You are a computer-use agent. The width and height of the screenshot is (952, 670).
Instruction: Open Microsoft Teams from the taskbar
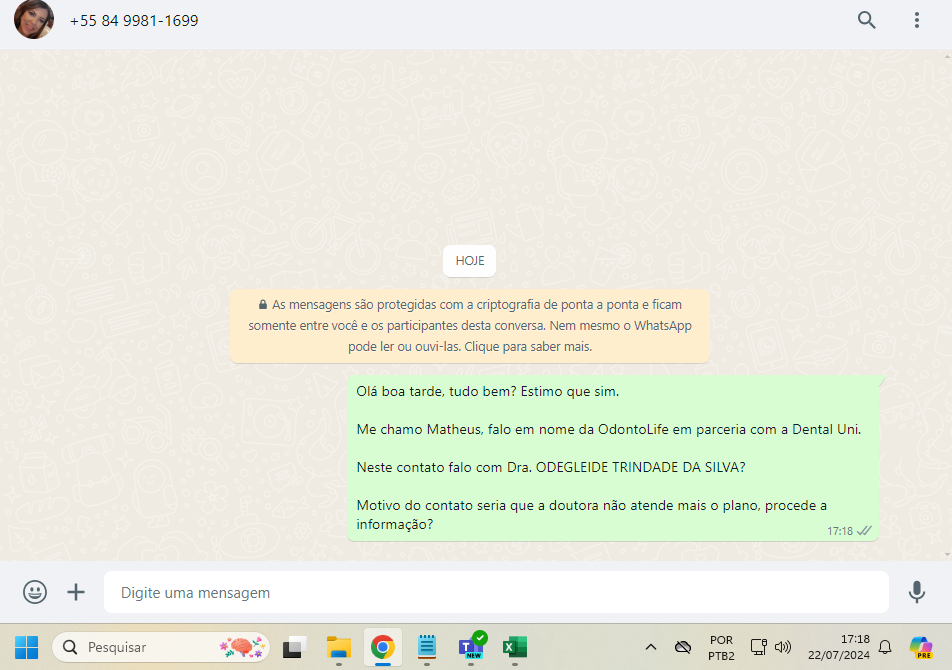pyautogui.click(x=471, y=646)
